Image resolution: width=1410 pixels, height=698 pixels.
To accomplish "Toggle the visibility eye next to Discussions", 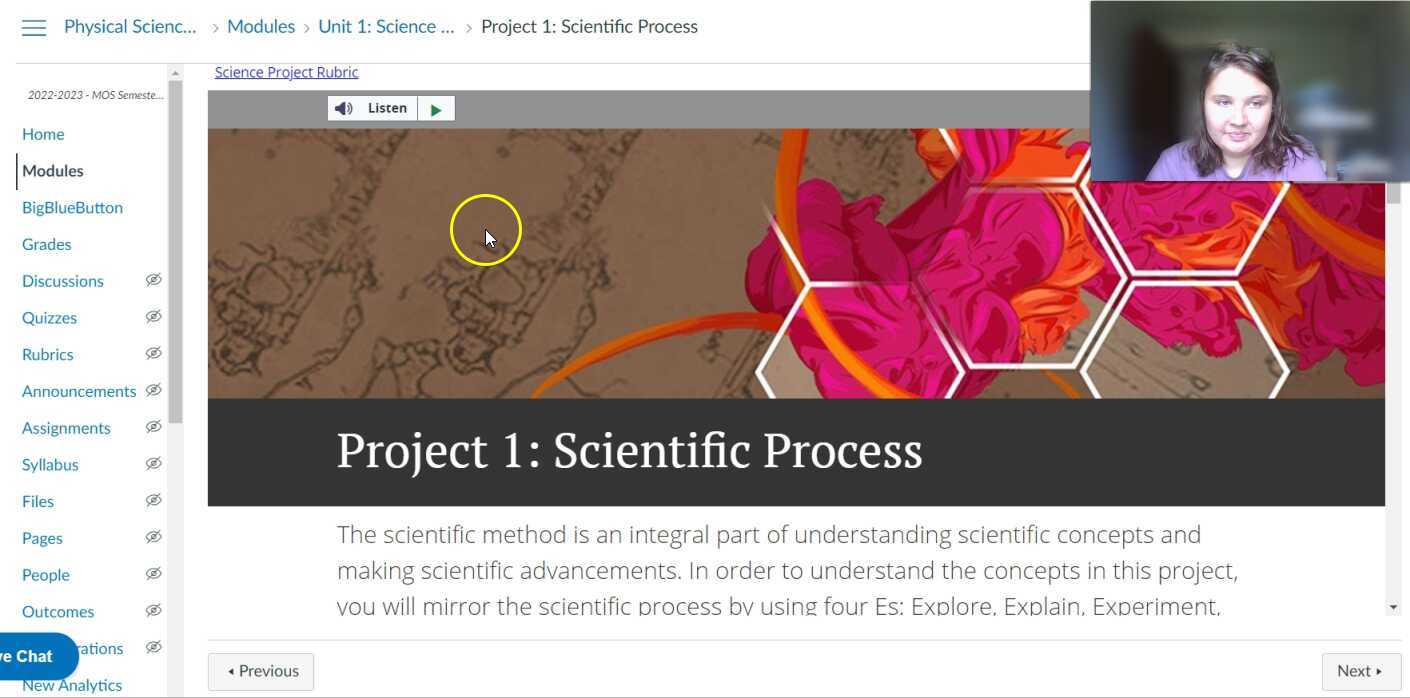I will point(153,280).
